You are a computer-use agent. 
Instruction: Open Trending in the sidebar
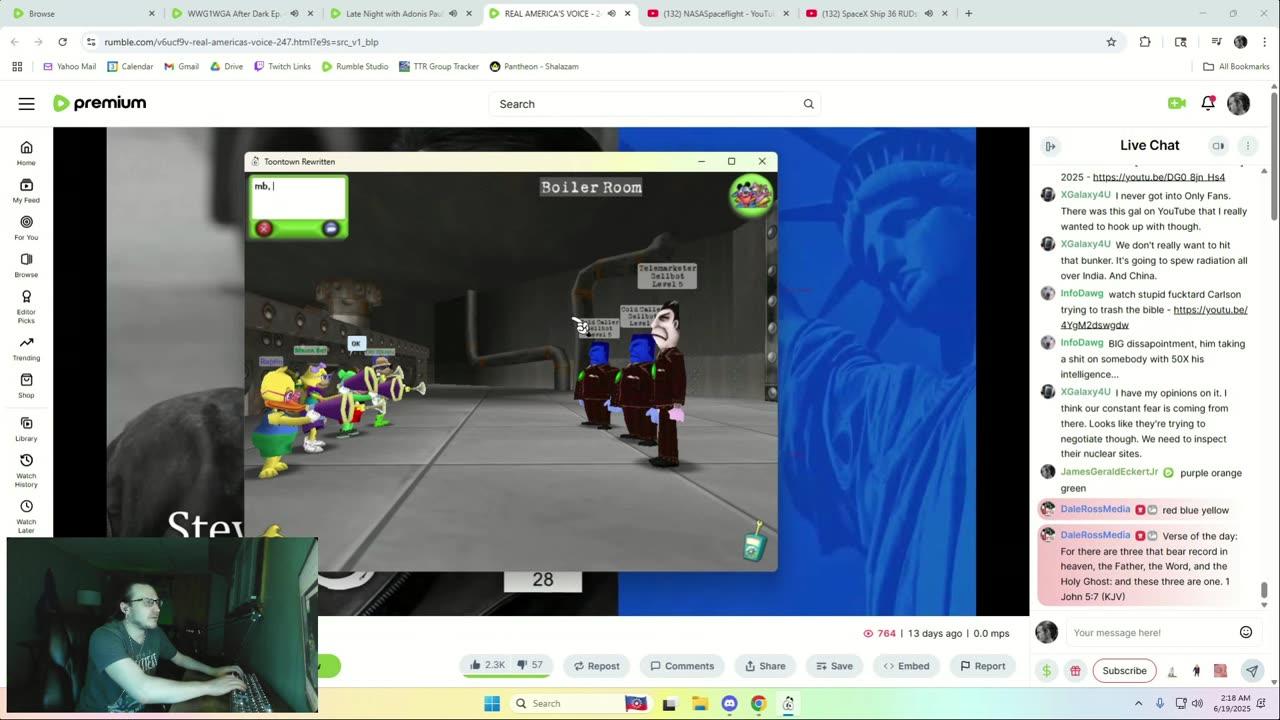(x=26, y=348)
